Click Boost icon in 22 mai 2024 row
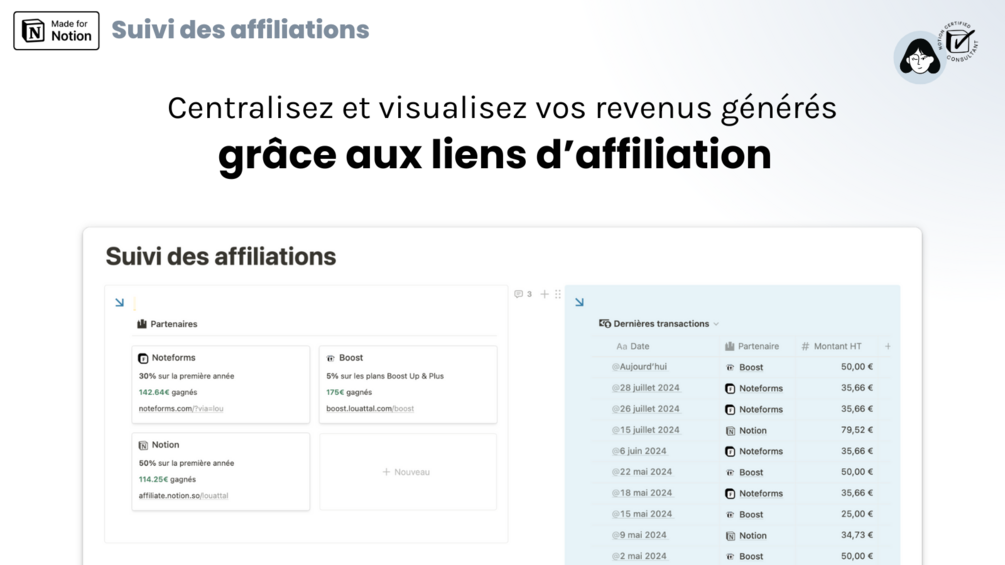The image size is (1005, 565). pos(729,473)
